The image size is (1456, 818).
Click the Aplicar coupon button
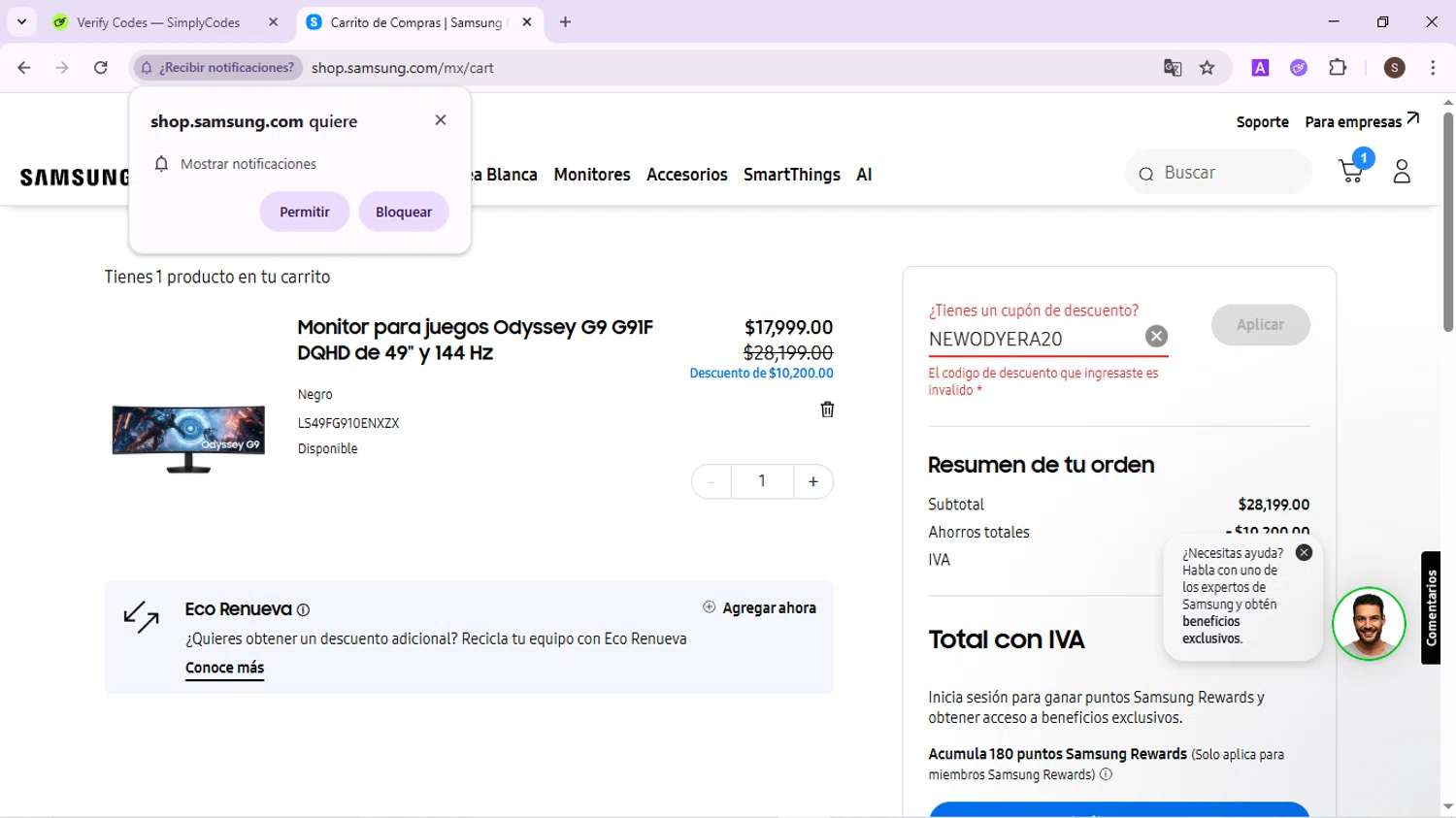[x=1260, y=325]
